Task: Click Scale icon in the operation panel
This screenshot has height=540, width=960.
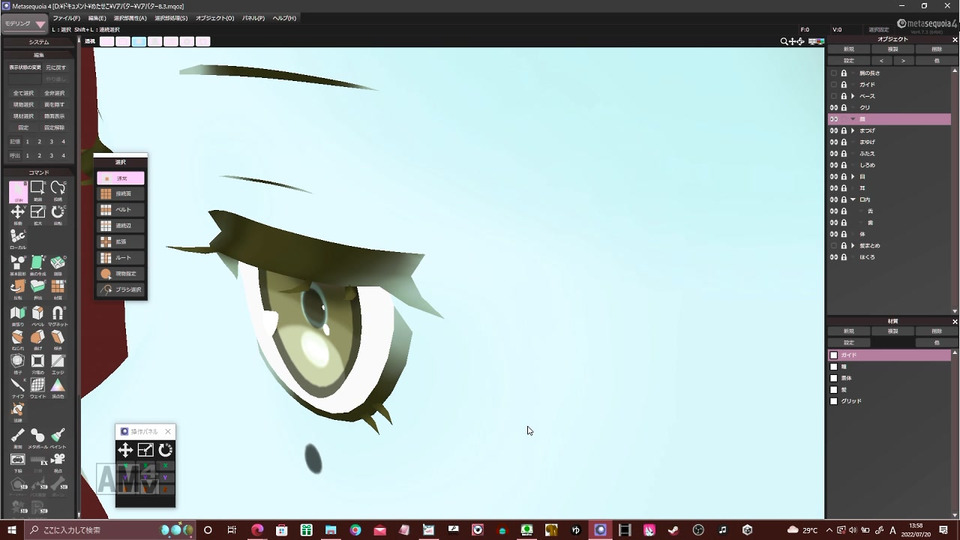Action: pyautogui.click(x=146, y=450)
